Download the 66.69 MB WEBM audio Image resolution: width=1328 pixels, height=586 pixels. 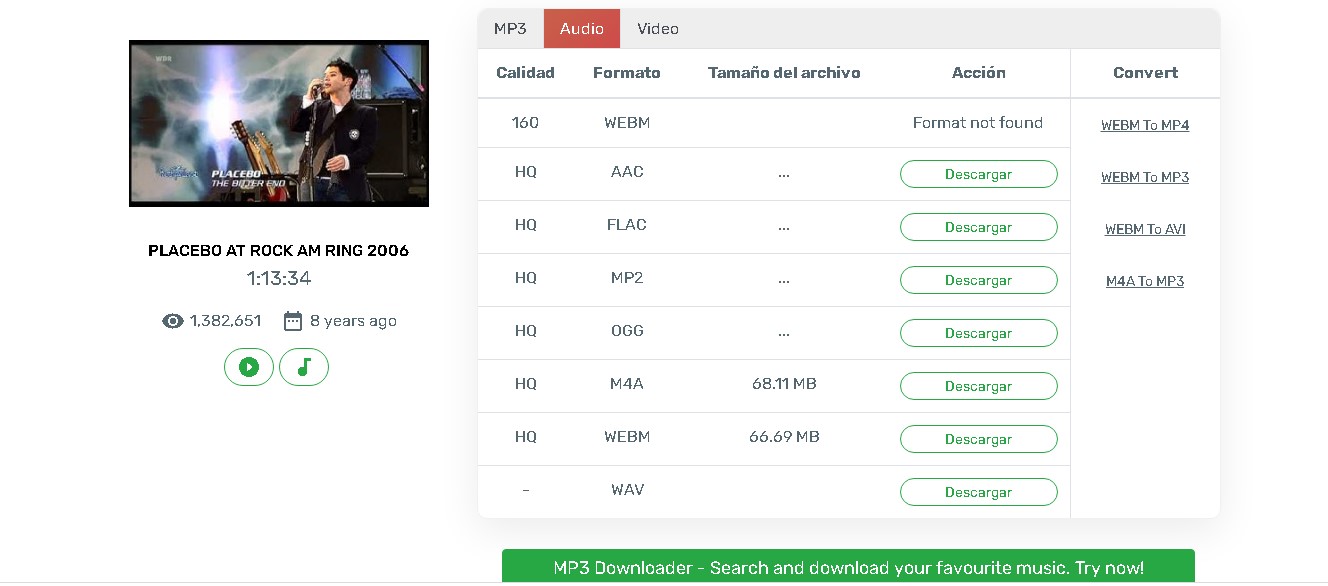(978, 438)
